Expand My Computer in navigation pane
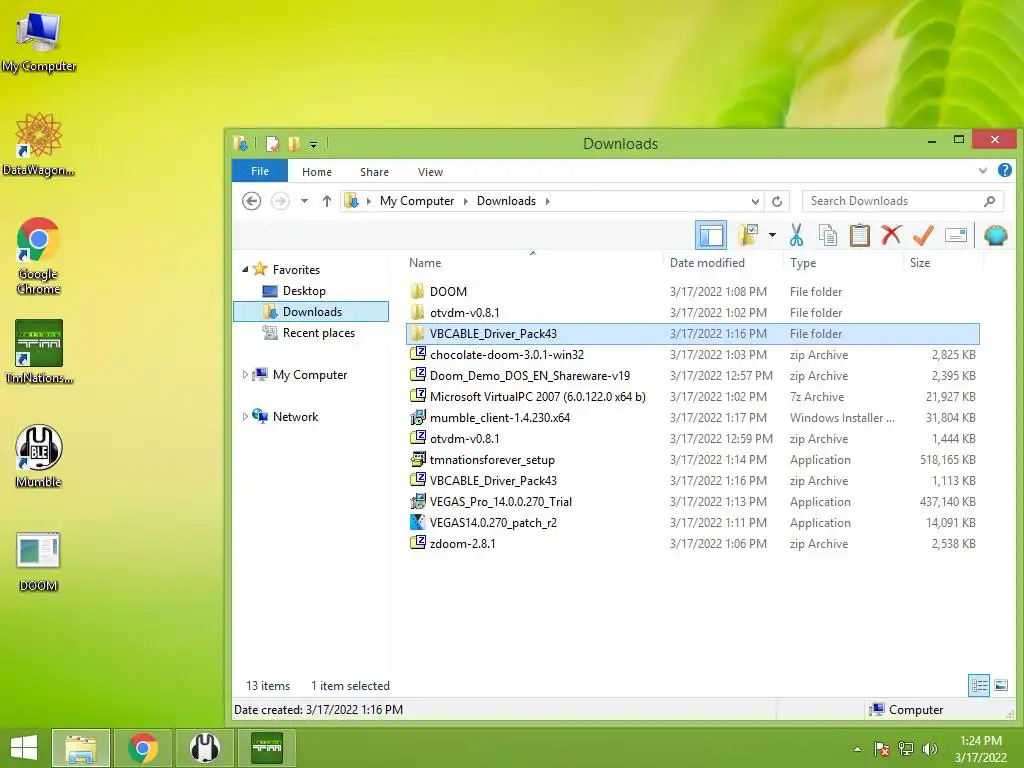Image resolution: width=1024 pixels, height=768 pixels. (246, 375)
